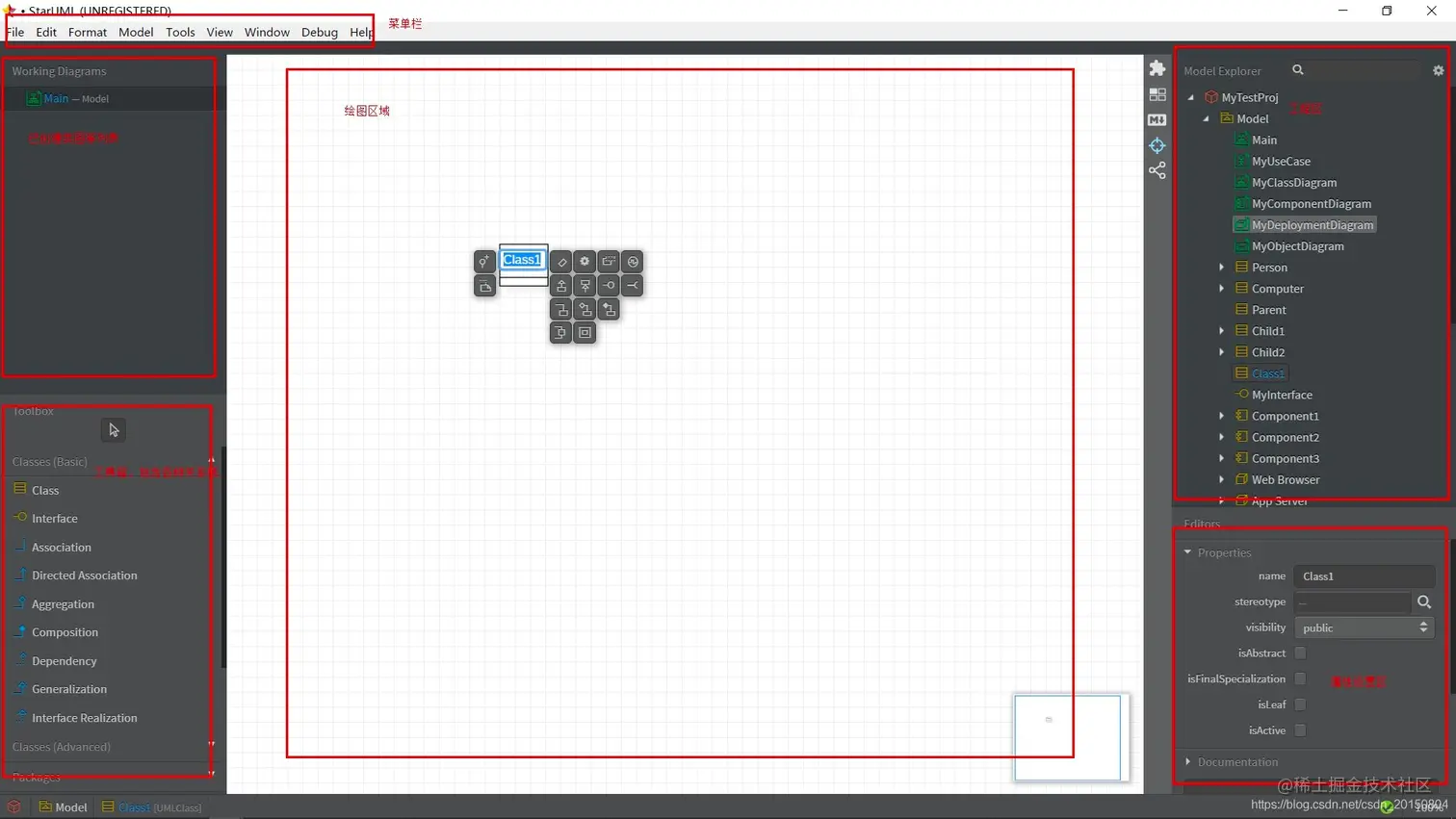Open the Format menu
This screenshot has width=1456, height=819.
point(88,32)
